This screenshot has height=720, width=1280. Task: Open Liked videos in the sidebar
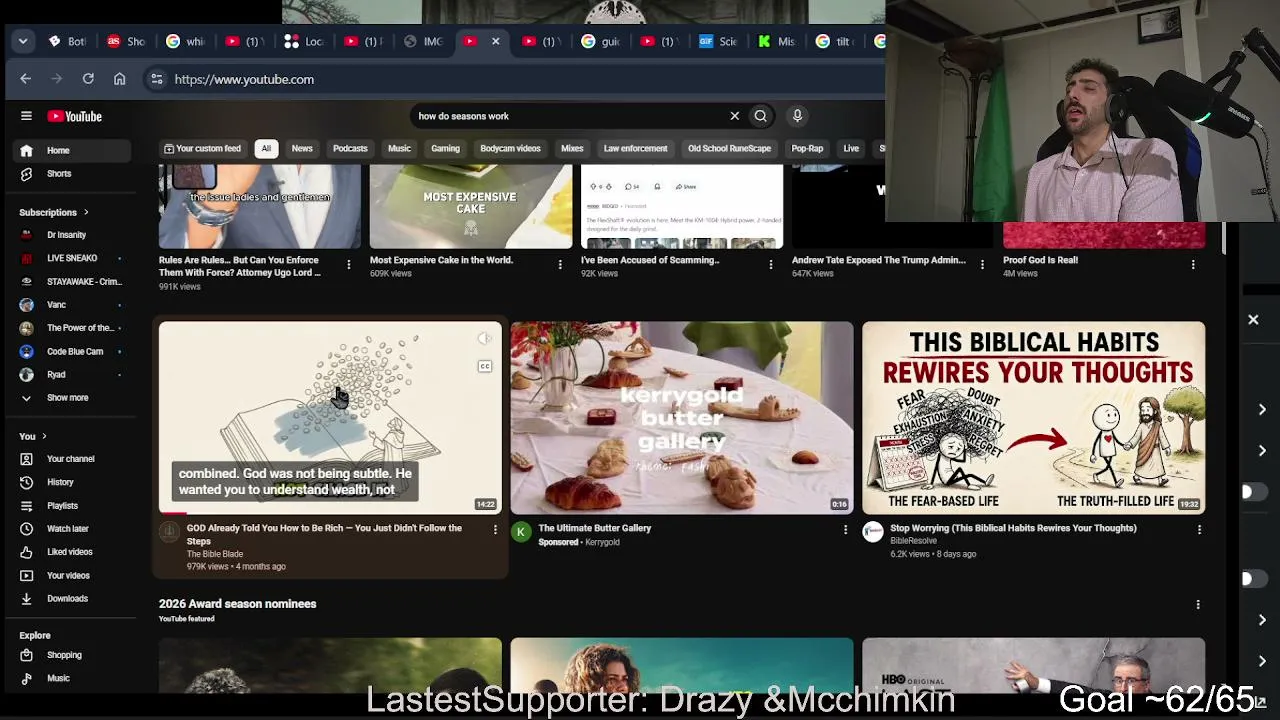pos(70,552)
